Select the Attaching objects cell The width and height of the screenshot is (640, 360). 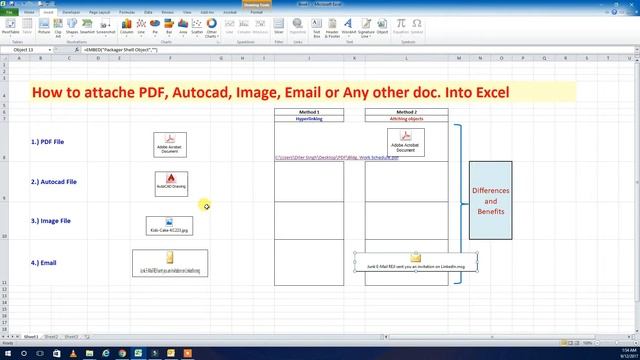tap(407, 119)
